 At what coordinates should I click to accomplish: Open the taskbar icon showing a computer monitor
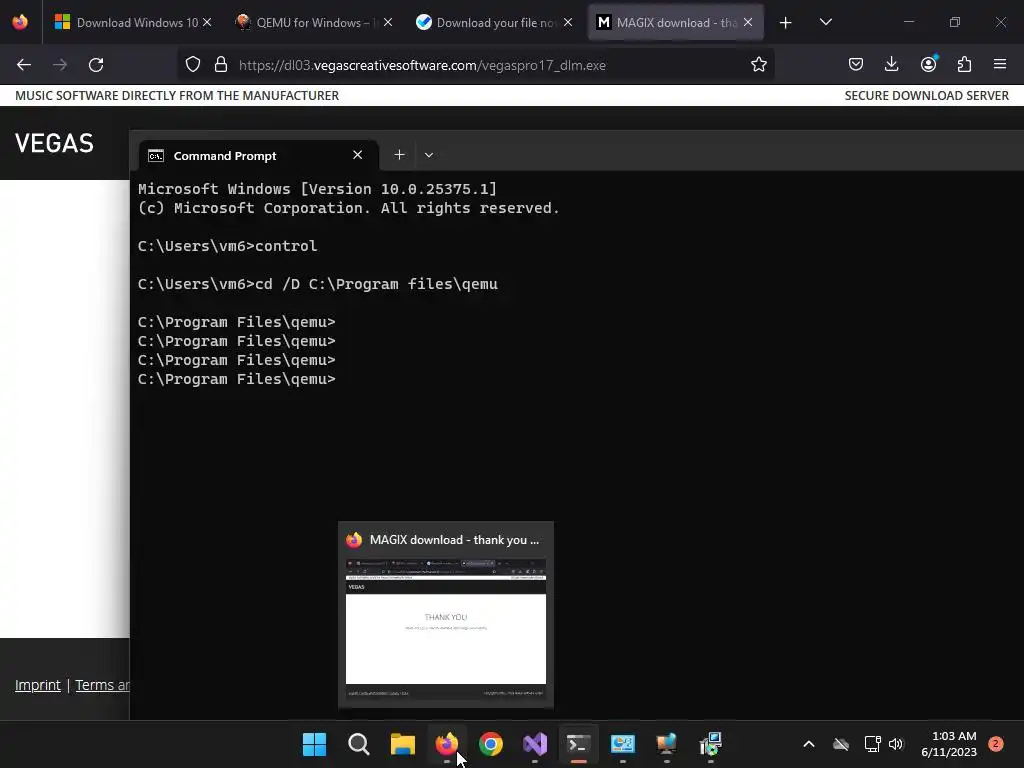tap(666, 744)
